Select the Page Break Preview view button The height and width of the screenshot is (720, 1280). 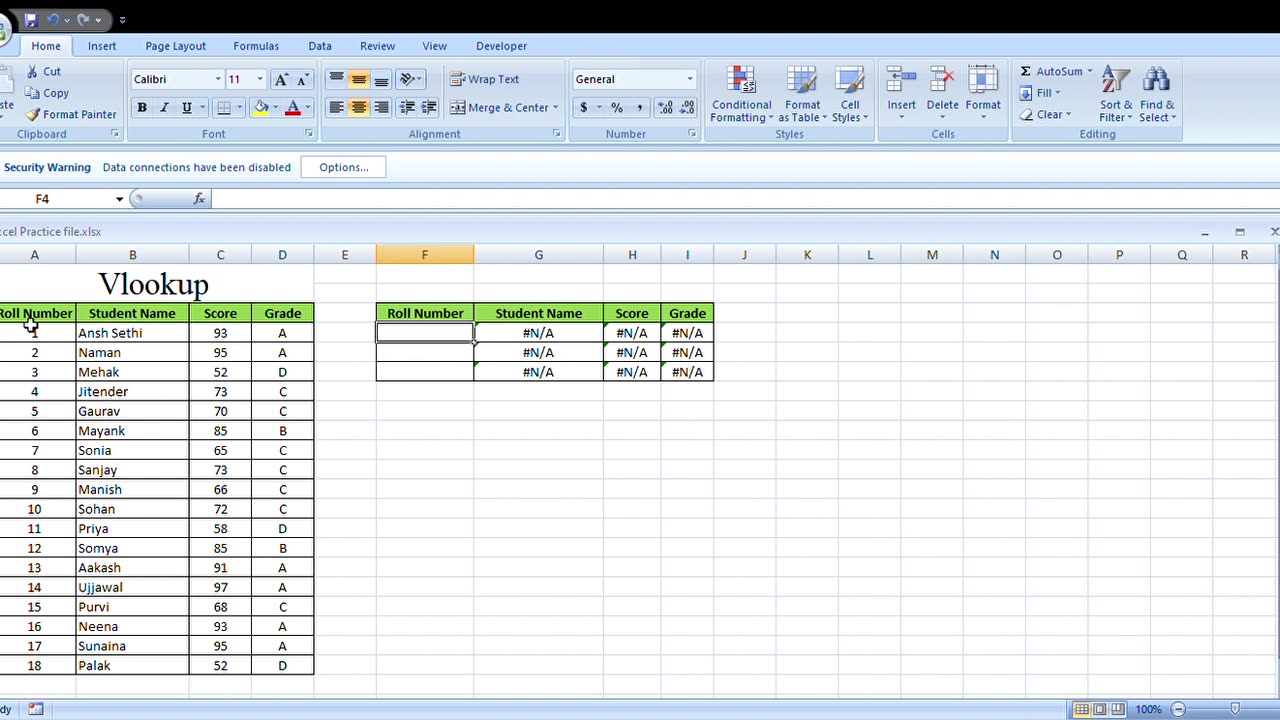(x=1118, y=709)
